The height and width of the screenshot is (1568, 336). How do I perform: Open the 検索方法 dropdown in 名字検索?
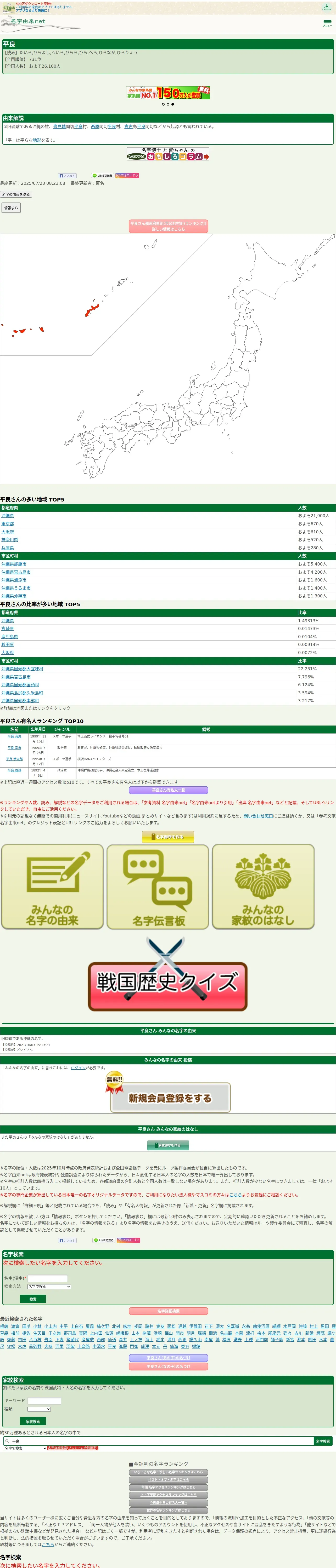click(x=49, y=1286)
